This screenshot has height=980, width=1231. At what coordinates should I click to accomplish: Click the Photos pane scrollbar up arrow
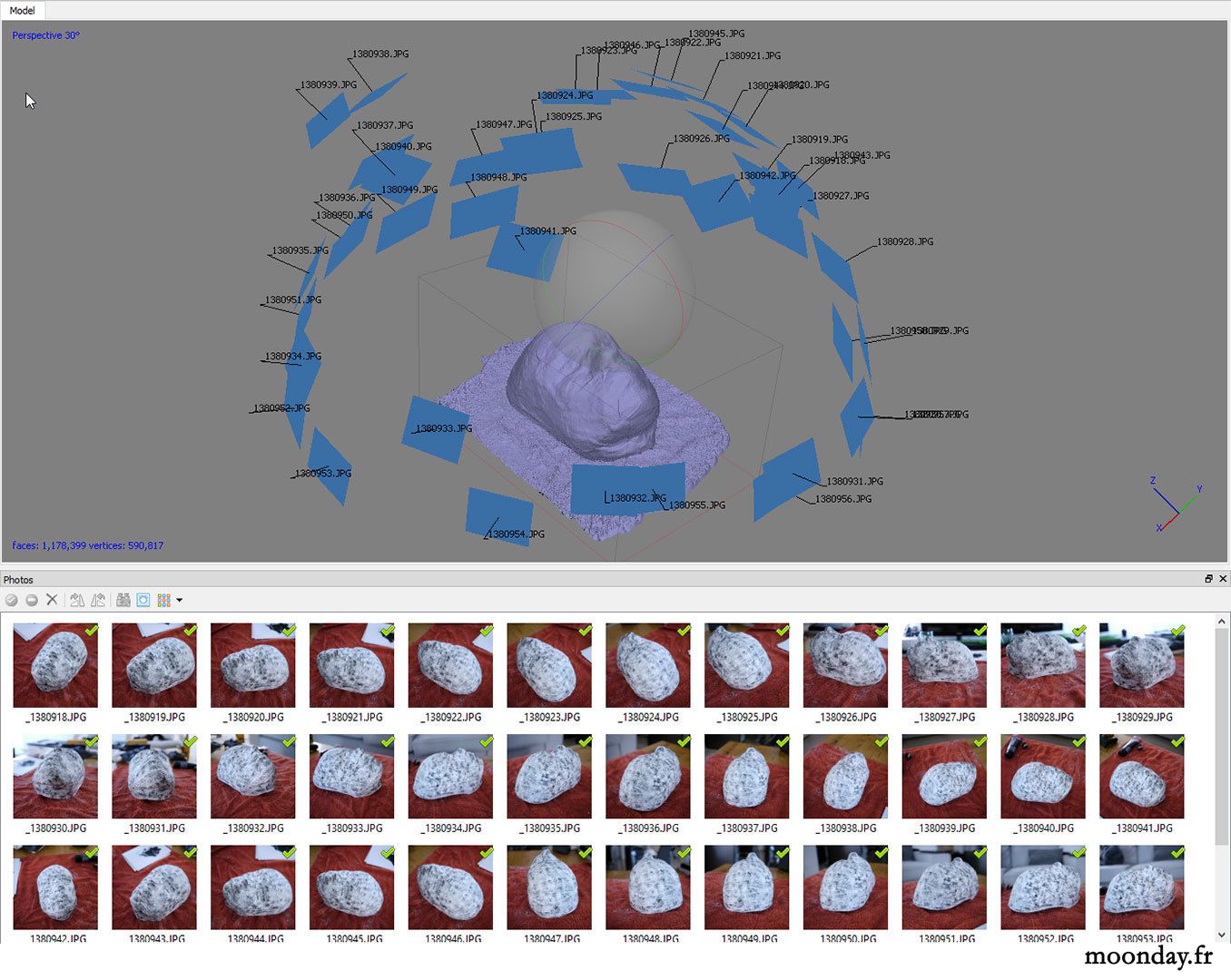(x=1222, y=622)
